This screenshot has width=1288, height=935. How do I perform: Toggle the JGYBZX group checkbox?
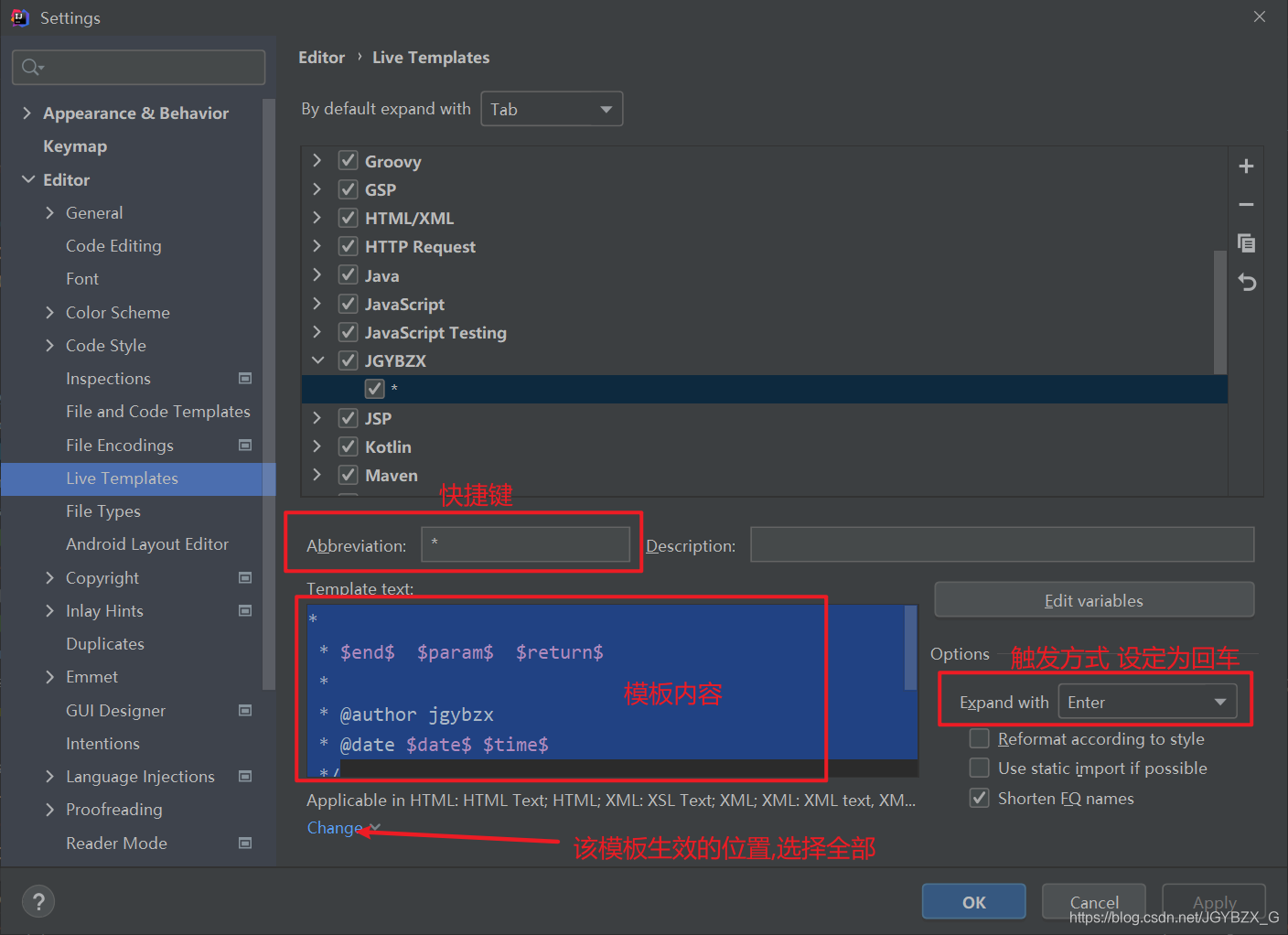tap(348, 360)
